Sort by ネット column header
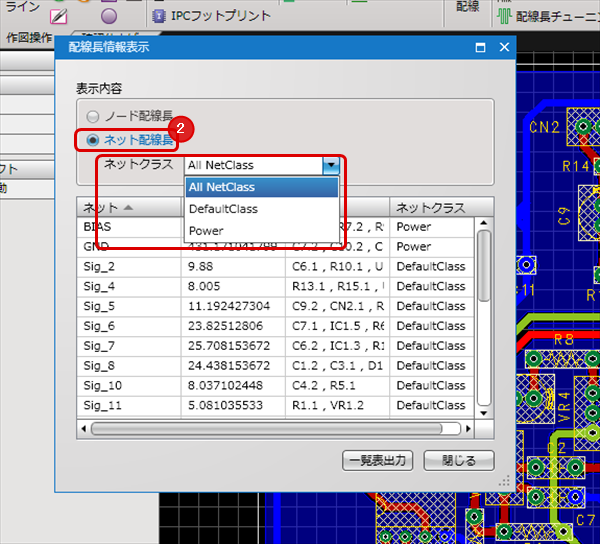 pyautogui.click(x=129, y=208)
